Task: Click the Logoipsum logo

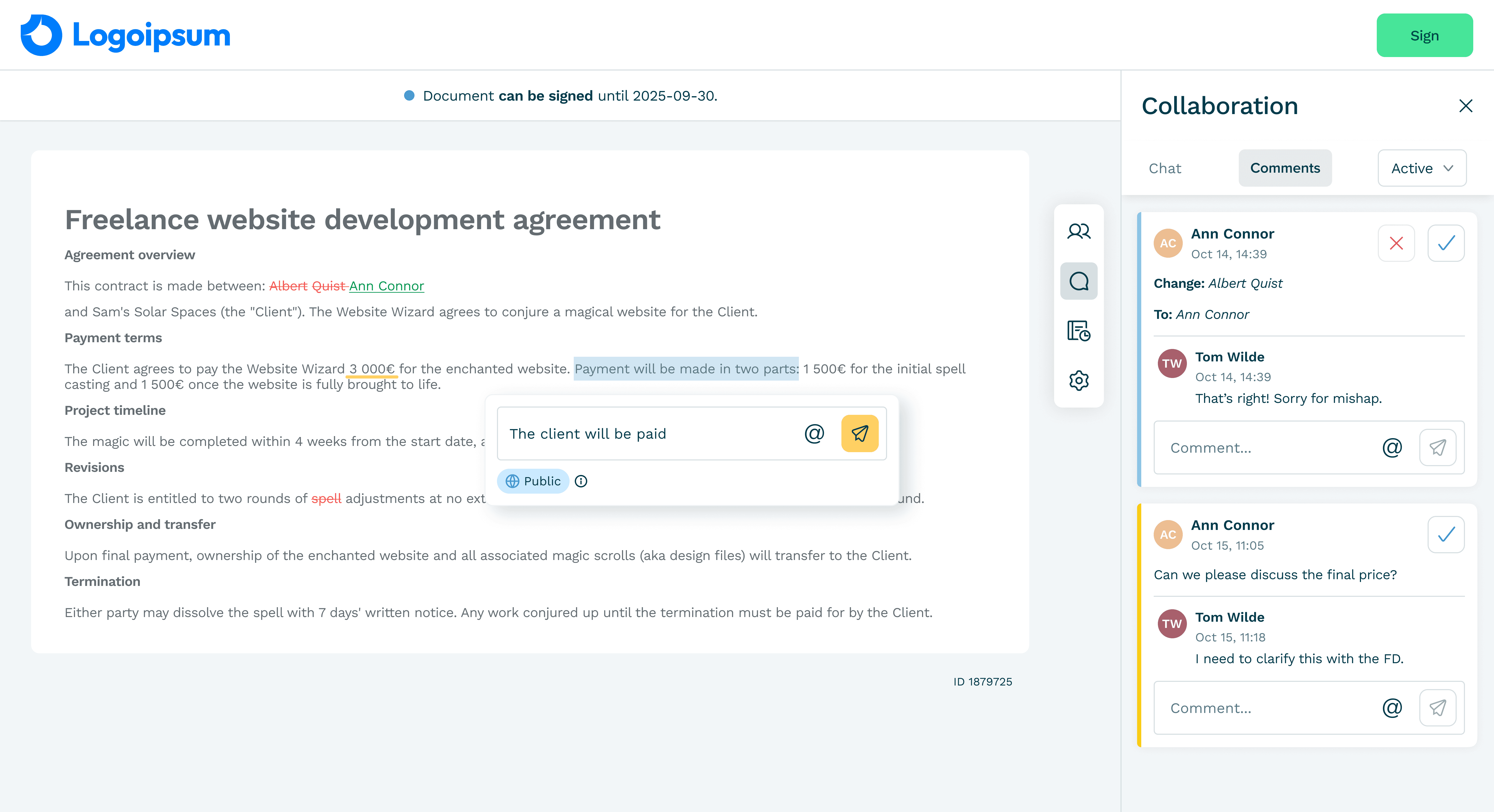Action: tap(125, 35)
